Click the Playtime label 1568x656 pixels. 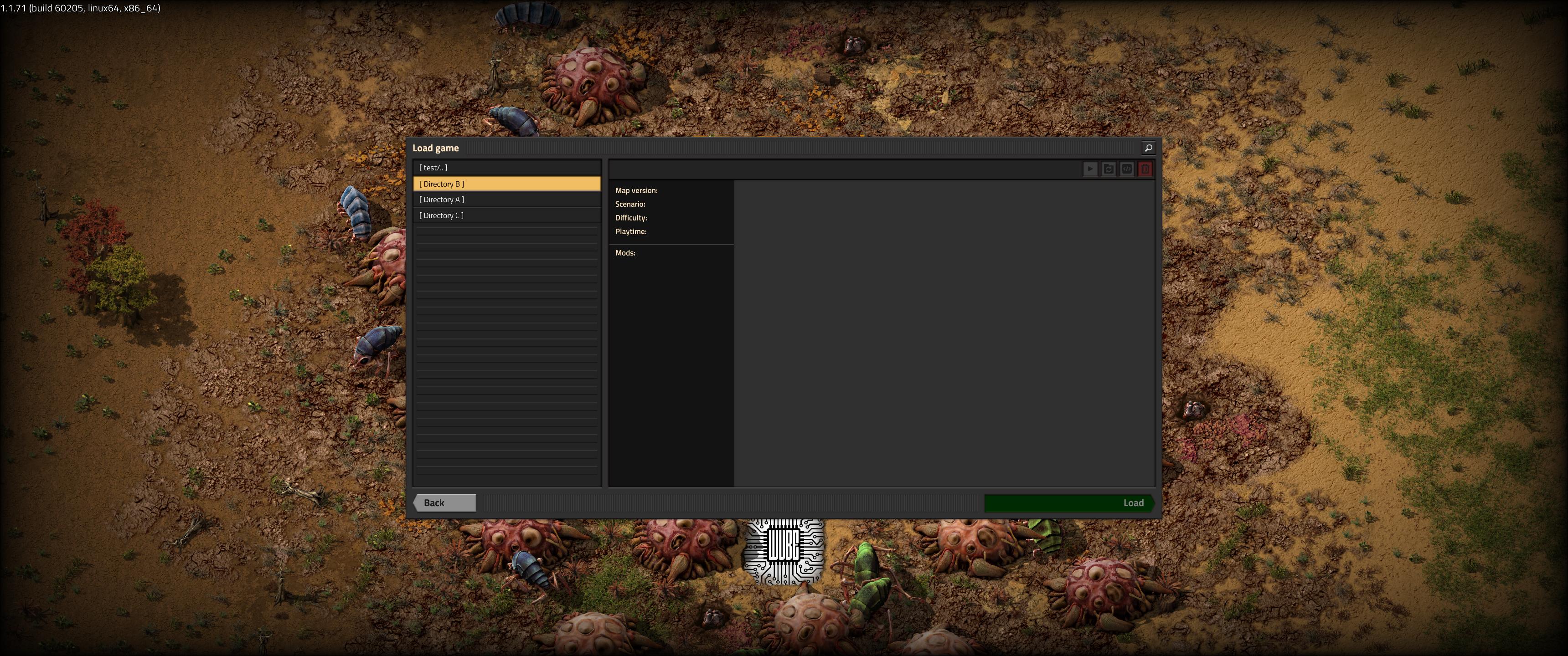(630, 232)
